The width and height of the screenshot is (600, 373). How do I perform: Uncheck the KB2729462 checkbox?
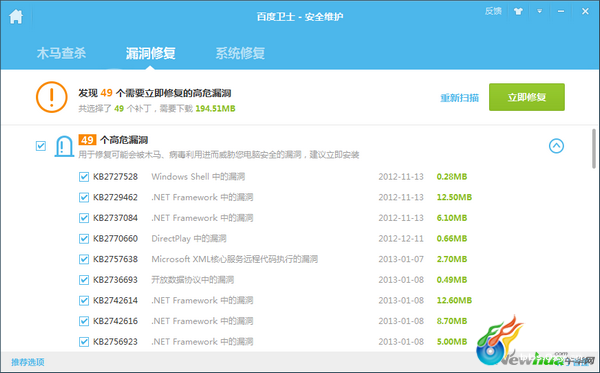84,197
